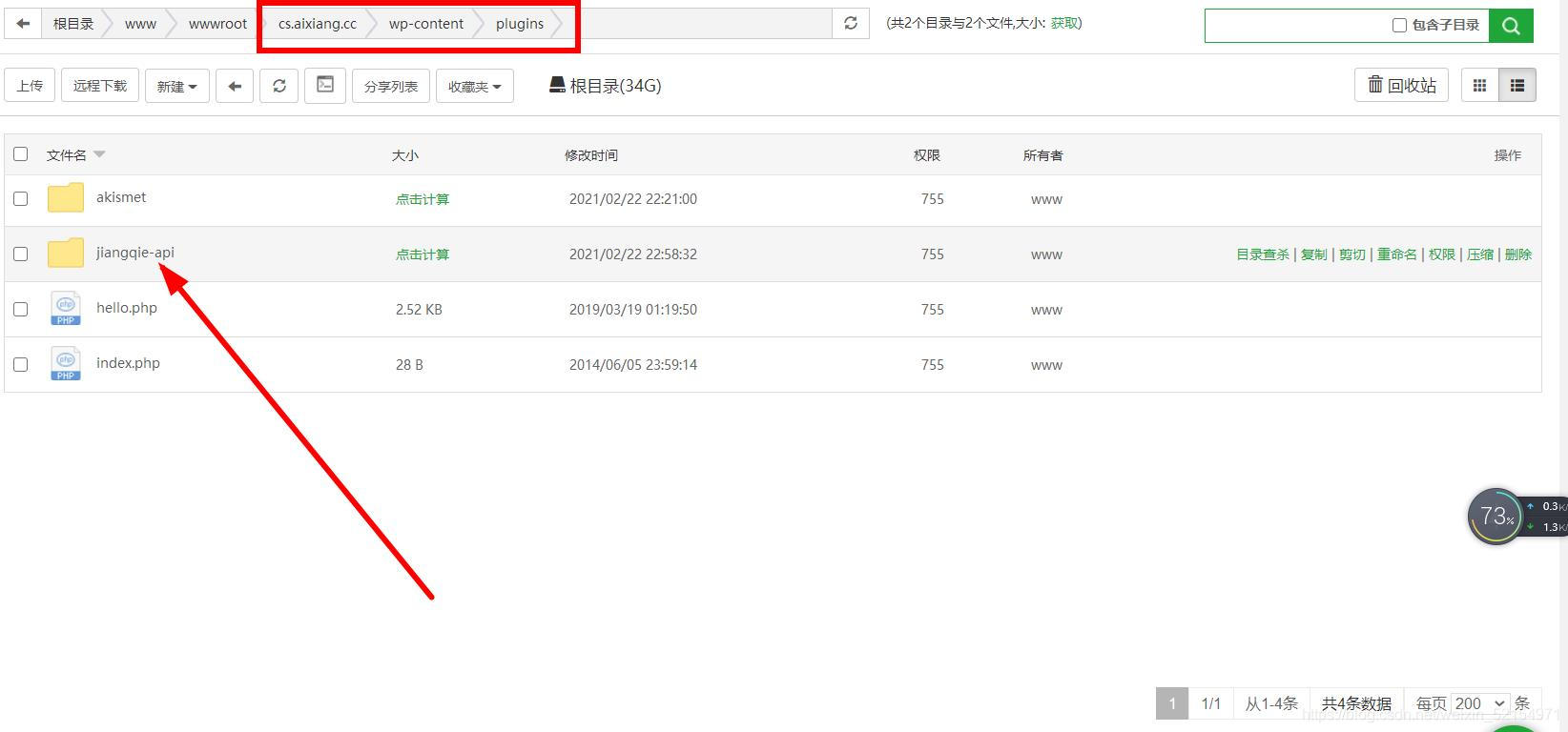The width and height of the screenshot is (1568, 732).
Task: Click the 73% system monitor widget
Action: (1496, 517)
